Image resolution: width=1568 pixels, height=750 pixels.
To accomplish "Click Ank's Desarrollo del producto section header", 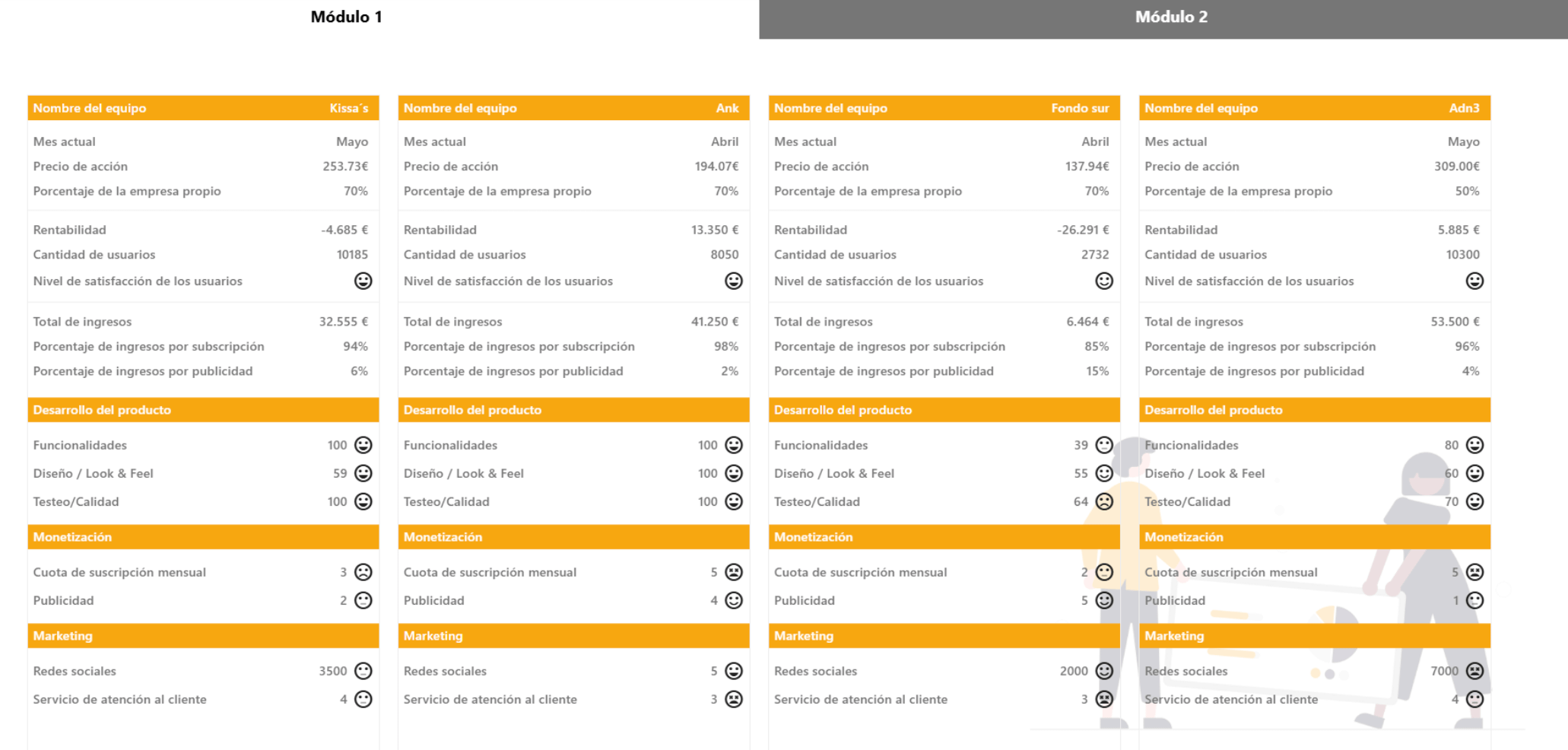I will click(x=573, y=410).
